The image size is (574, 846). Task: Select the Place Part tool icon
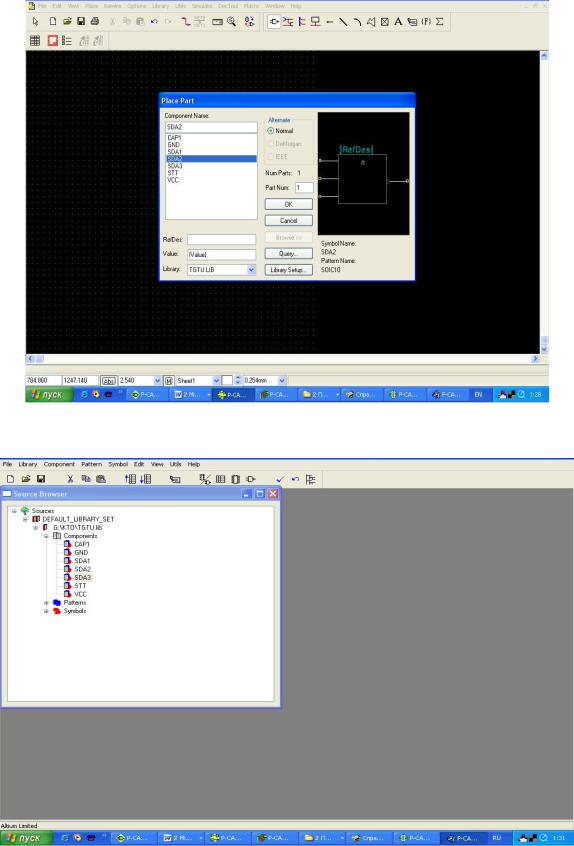pyautogui.click(x=275, y=22)
